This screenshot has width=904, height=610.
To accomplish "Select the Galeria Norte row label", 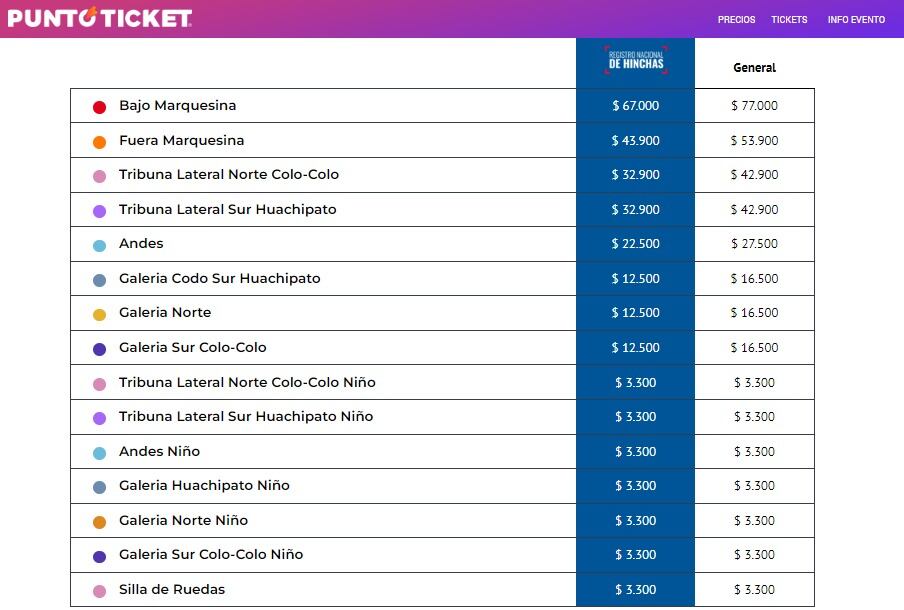I will (165, 312).
